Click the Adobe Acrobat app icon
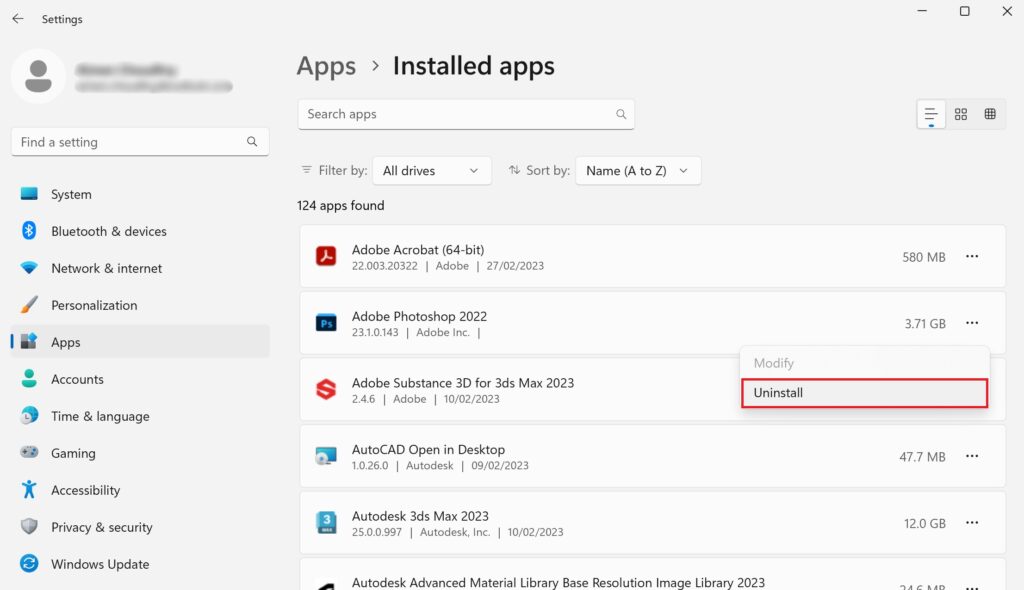 coord(326,257)
